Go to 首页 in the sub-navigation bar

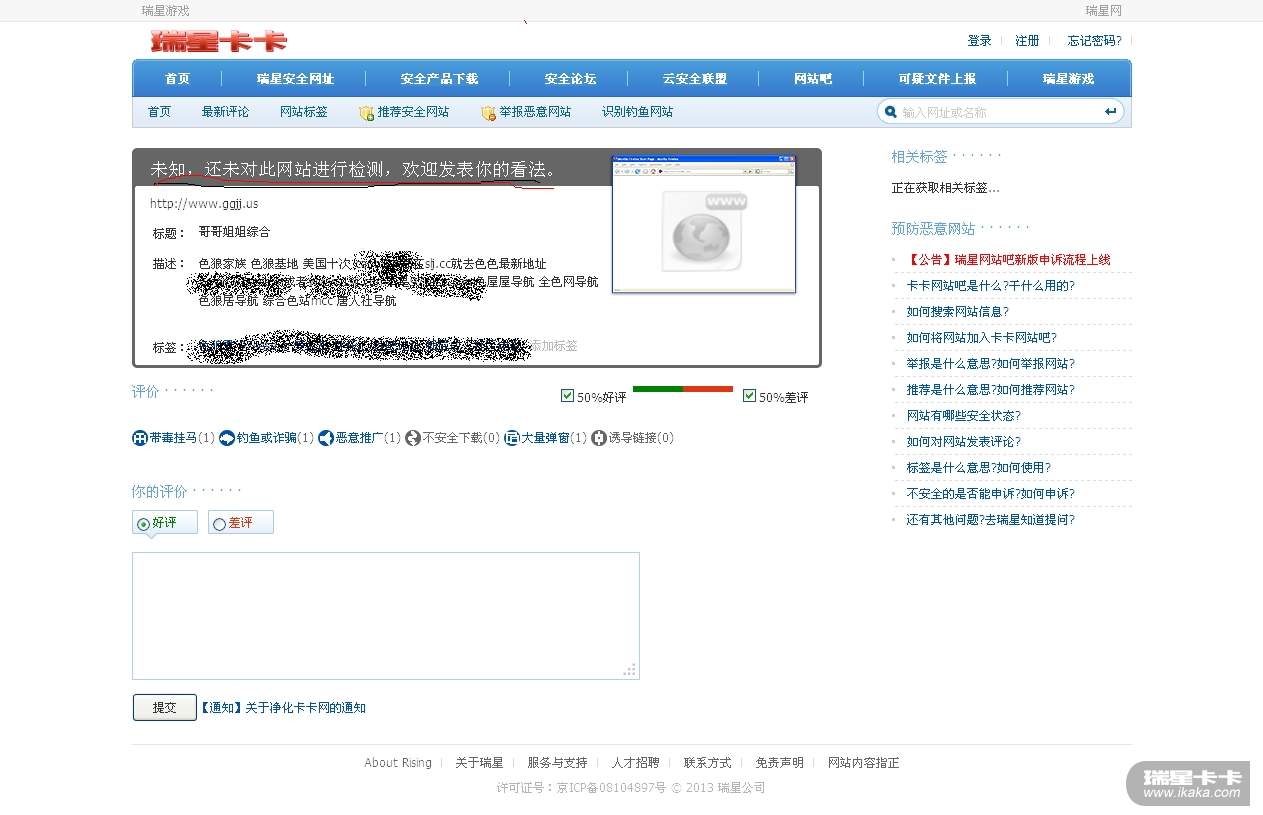pos(159,112)
